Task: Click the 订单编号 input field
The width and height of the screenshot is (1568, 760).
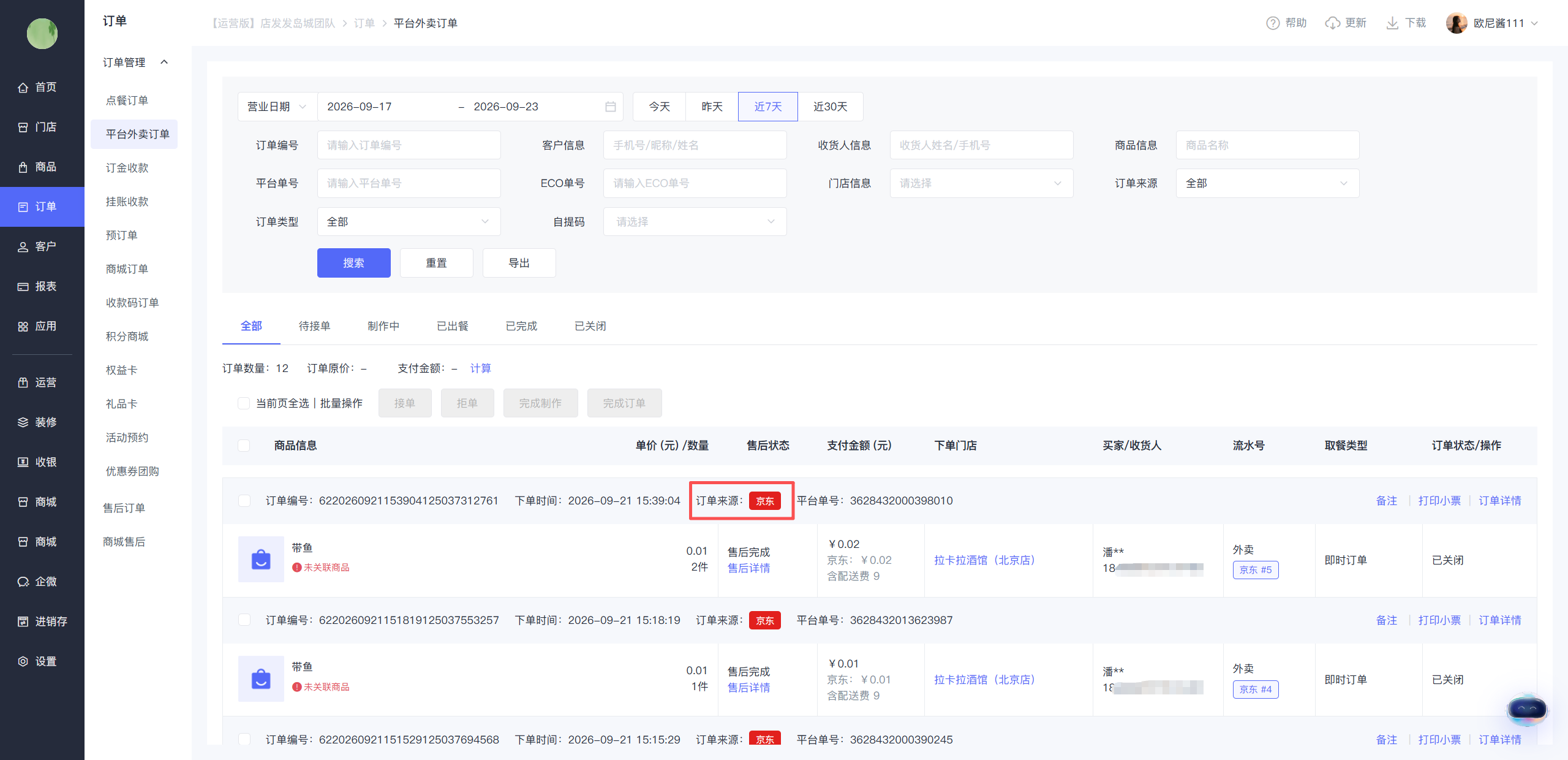Action: pyautogui.click(x=409, y=145)
